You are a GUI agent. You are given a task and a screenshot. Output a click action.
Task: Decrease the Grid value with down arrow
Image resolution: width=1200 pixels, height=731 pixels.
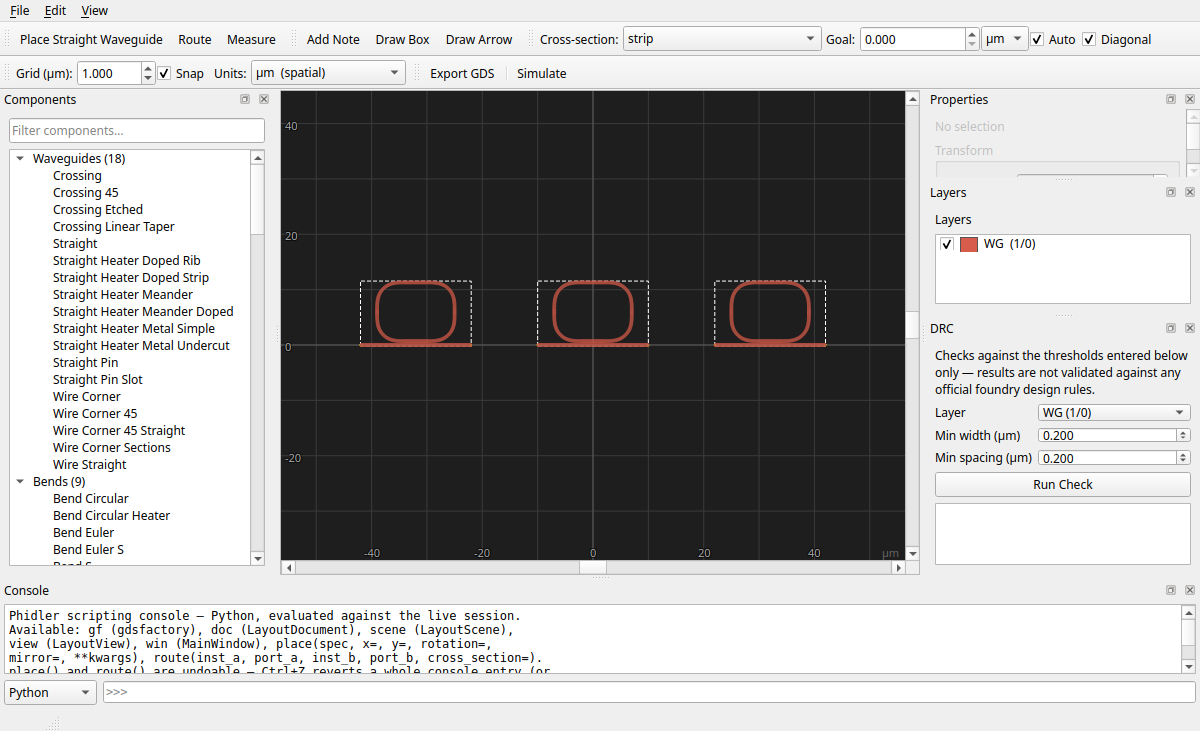click(148, 79)
